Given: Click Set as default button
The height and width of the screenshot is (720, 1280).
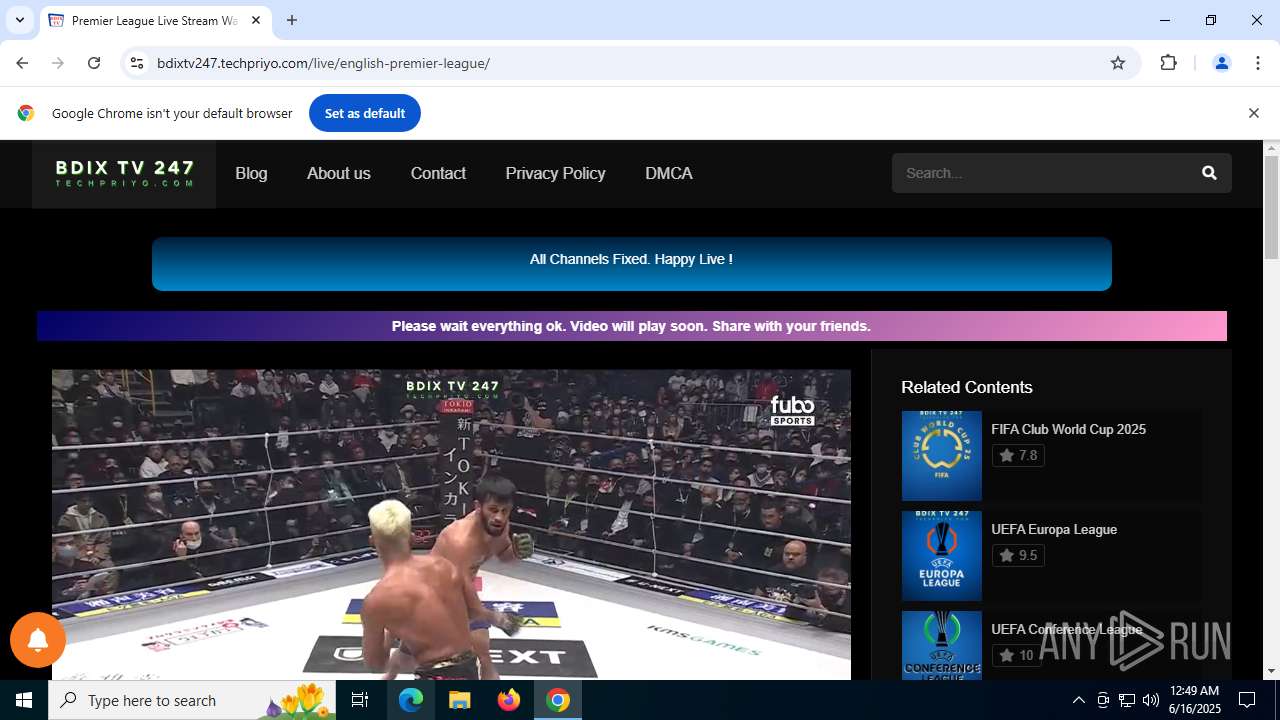Looking at the screenshot, I should [x=365, y=113].
